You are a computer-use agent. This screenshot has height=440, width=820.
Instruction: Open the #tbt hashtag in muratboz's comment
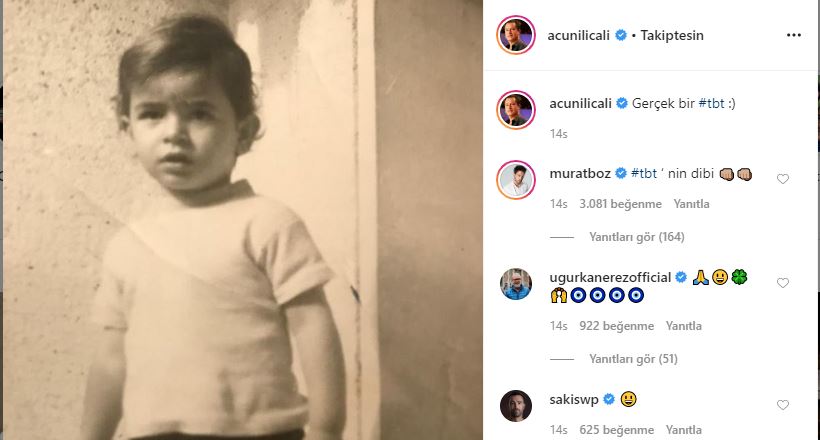pos(645,173)
